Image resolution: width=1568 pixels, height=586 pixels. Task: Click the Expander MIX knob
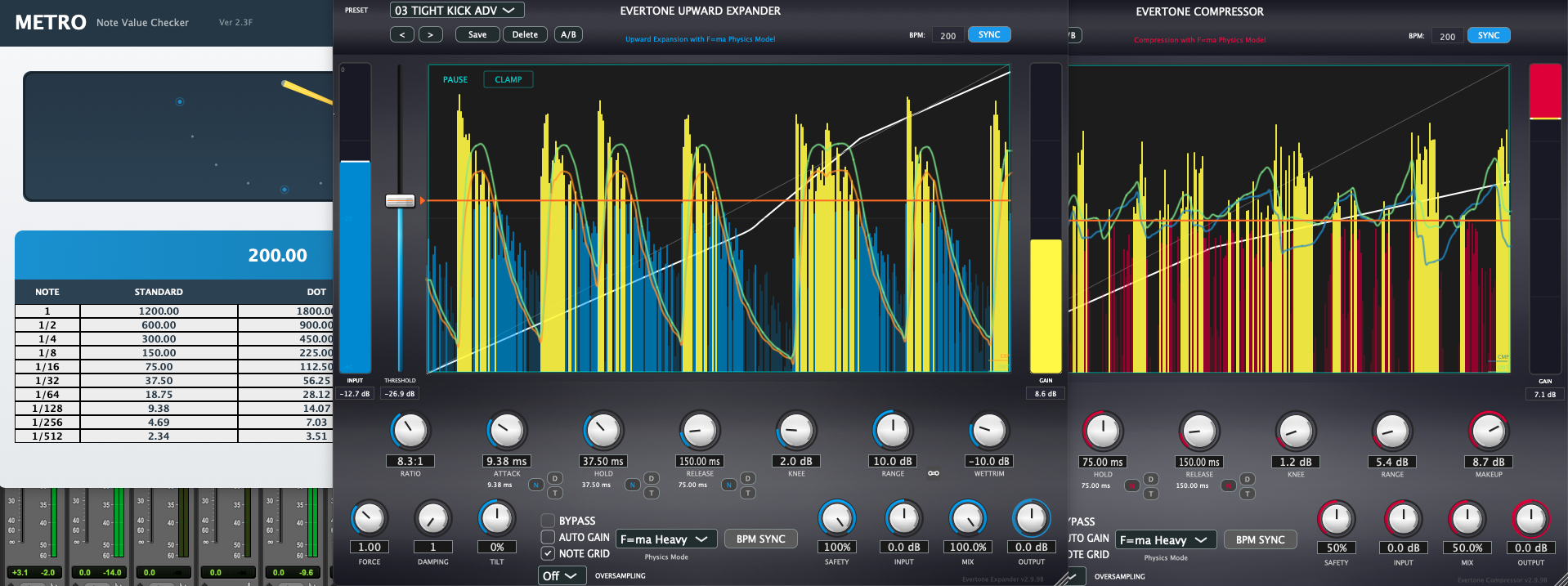click(968, 518)
